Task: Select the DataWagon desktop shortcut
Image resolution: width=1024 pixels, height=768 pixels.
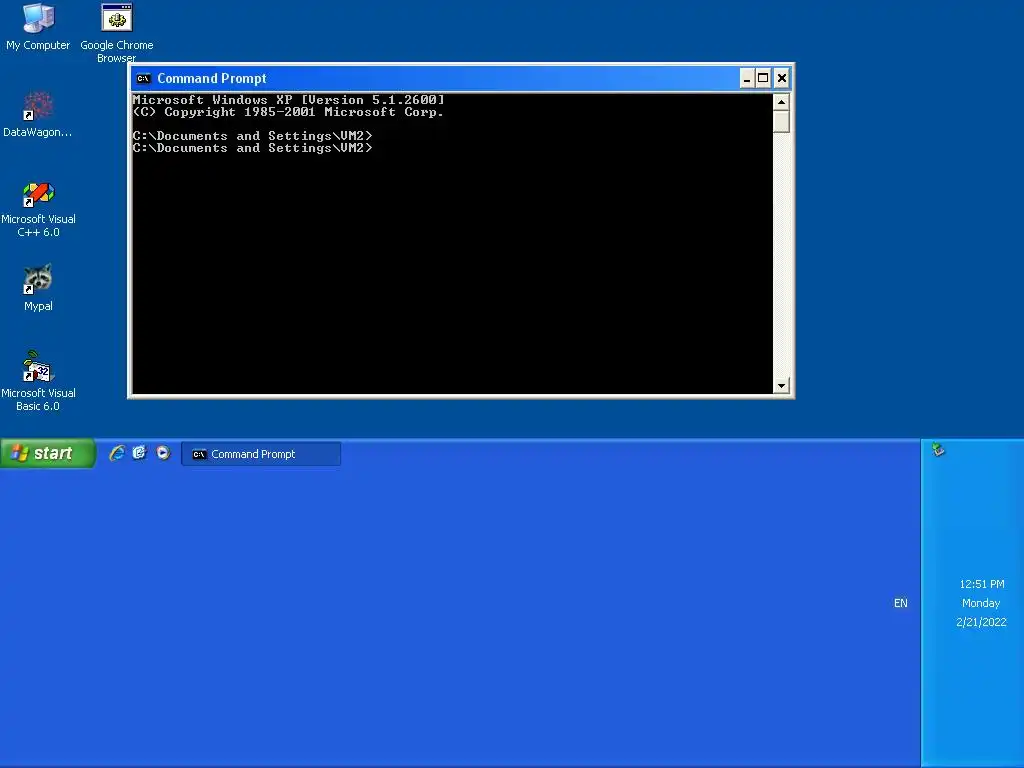Action: coord(38,114)
